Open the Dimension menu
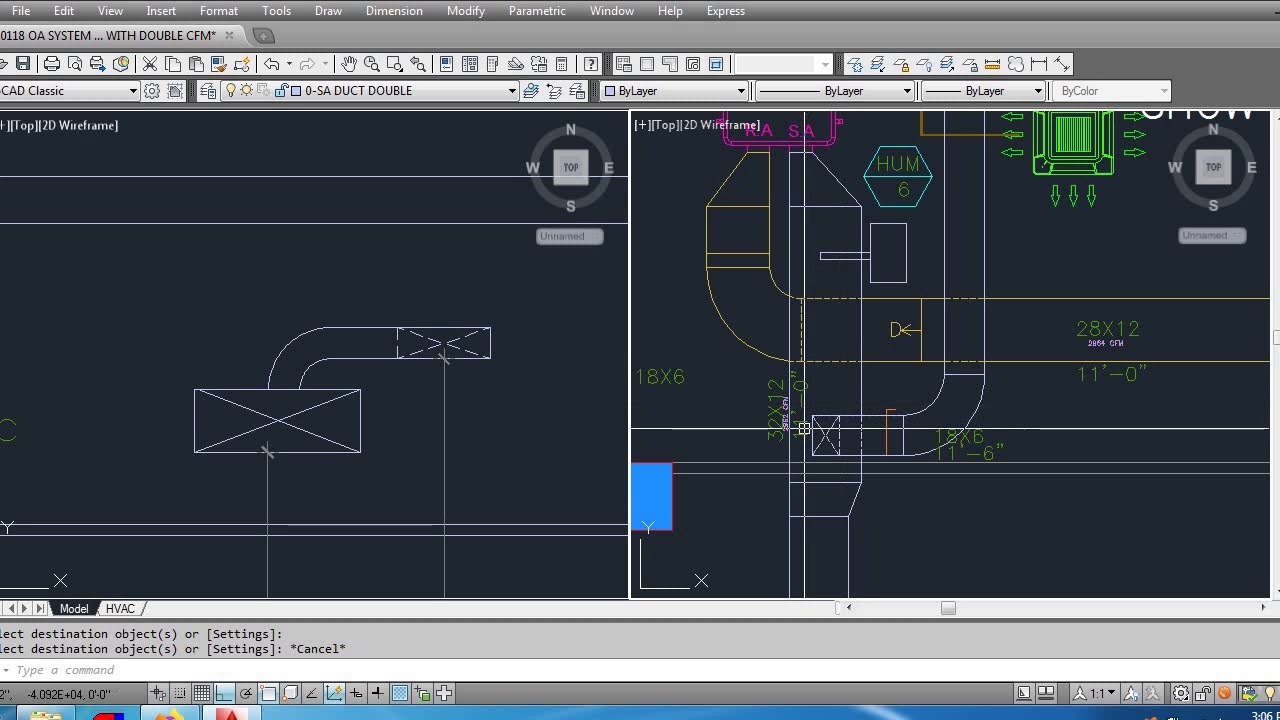 [x=394, y=11]
